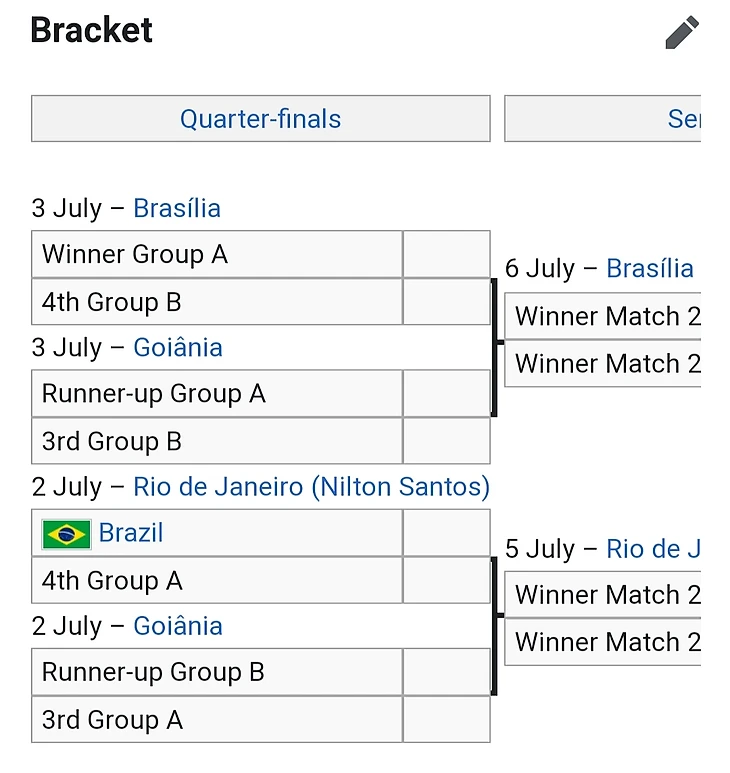Click the 3rd Group B cell
730x773 pixels.
pos(217,441)
